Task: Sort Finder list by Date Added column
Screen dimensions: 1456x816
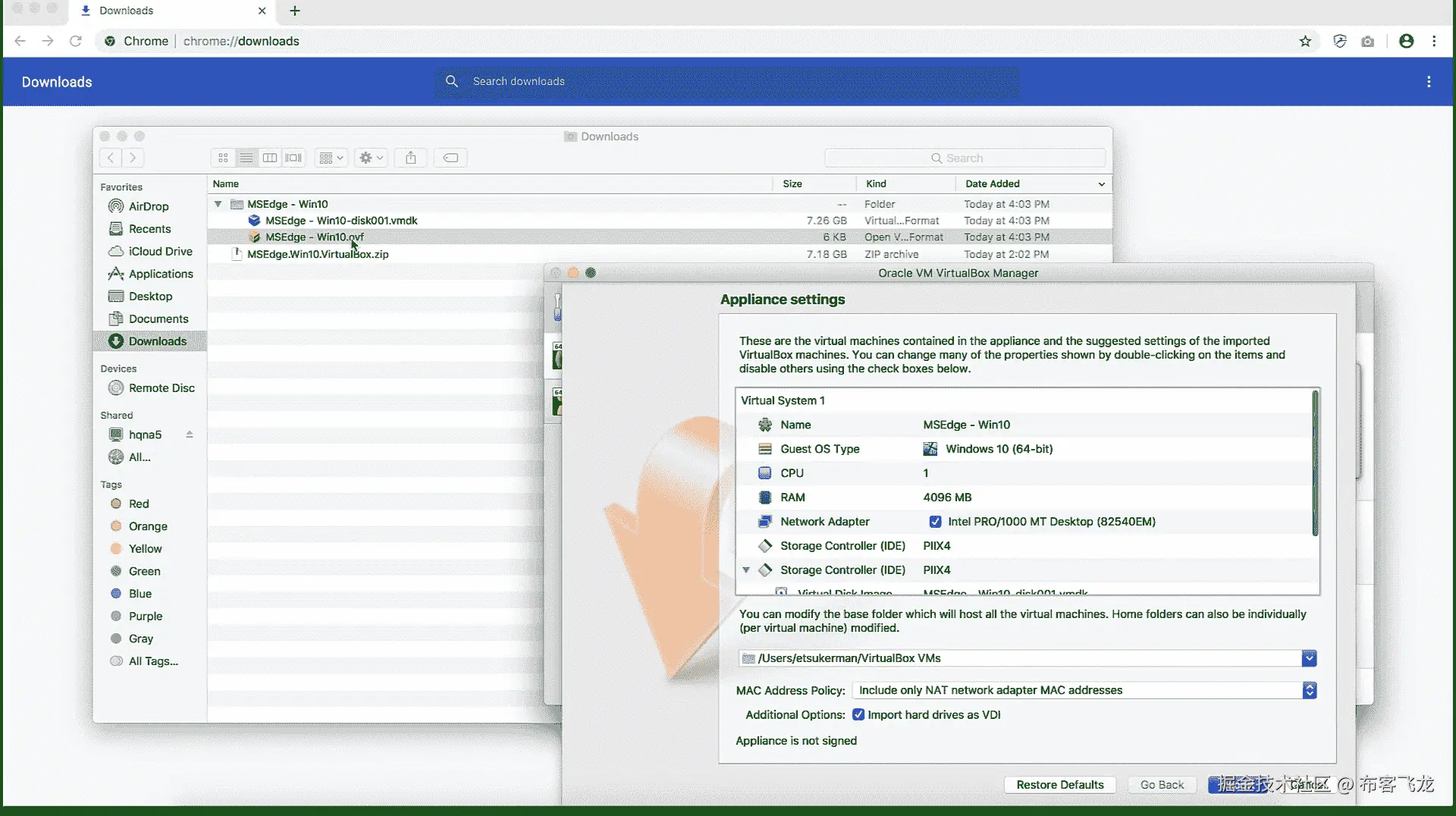Action: tap(1034, 184)
